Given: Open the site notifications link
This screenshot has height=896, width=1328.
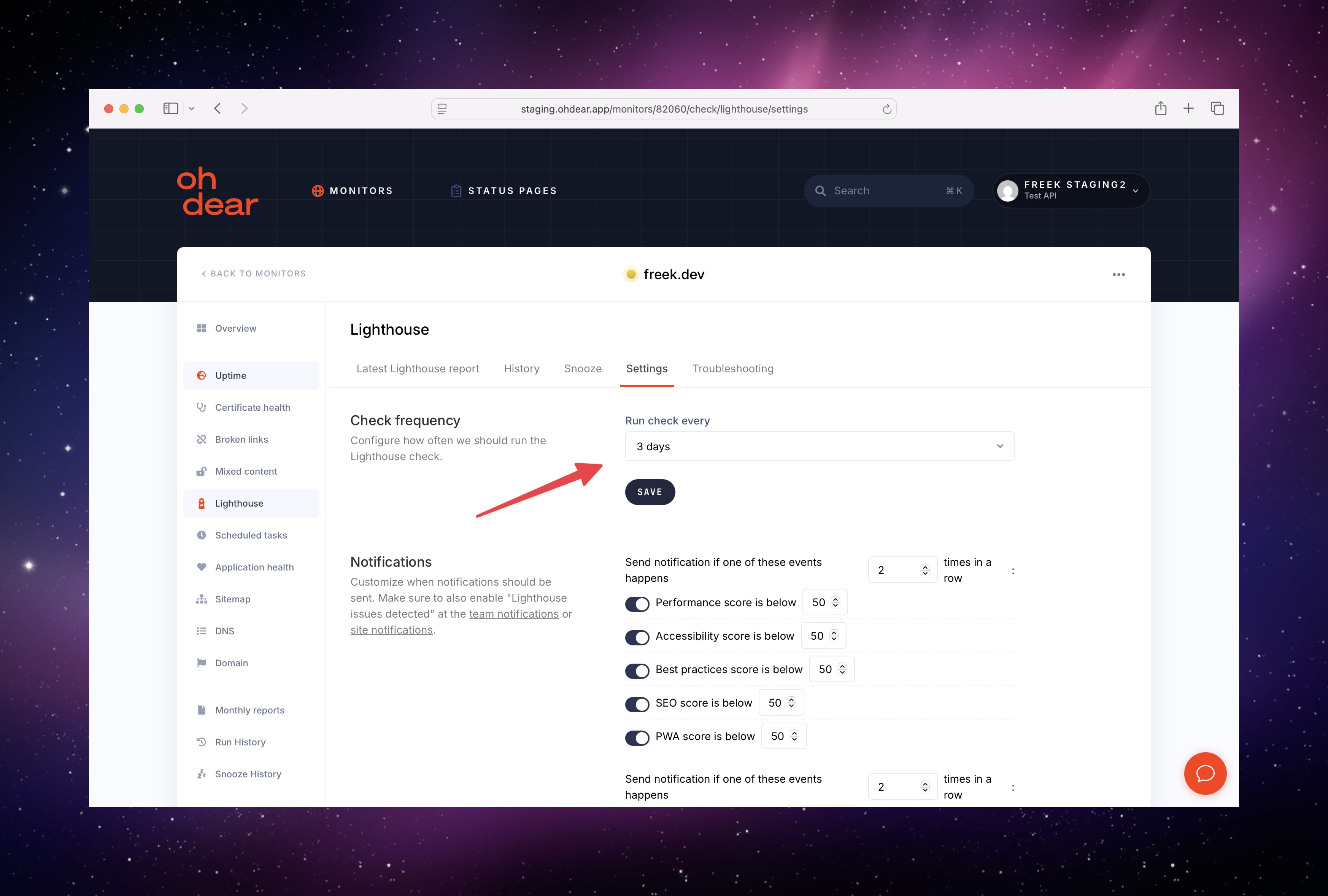Looking at the screenshot, I should [391, 630].
